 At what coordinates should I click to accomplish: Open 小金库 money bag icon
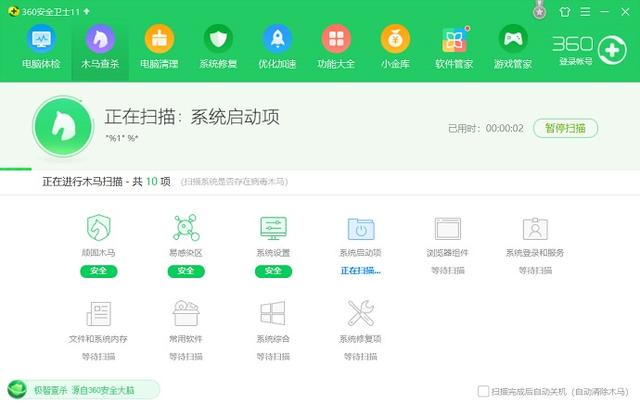(395, 40)
